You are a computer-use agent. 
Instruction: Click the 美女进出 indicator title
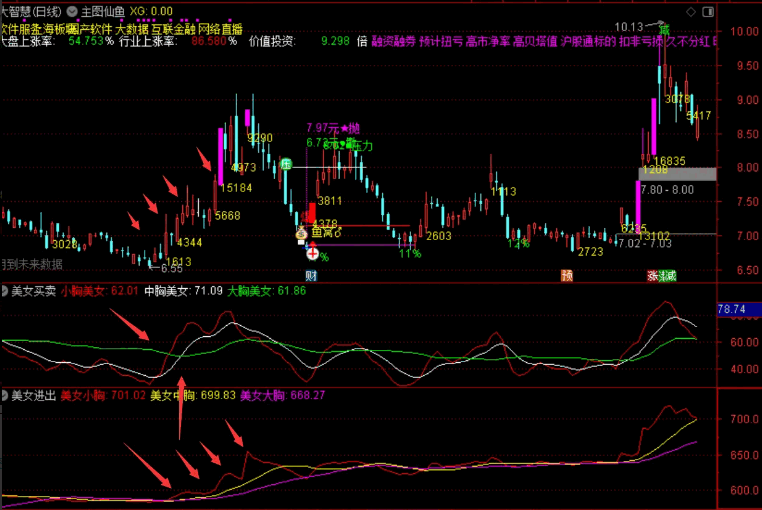click(x=34, y=395)
